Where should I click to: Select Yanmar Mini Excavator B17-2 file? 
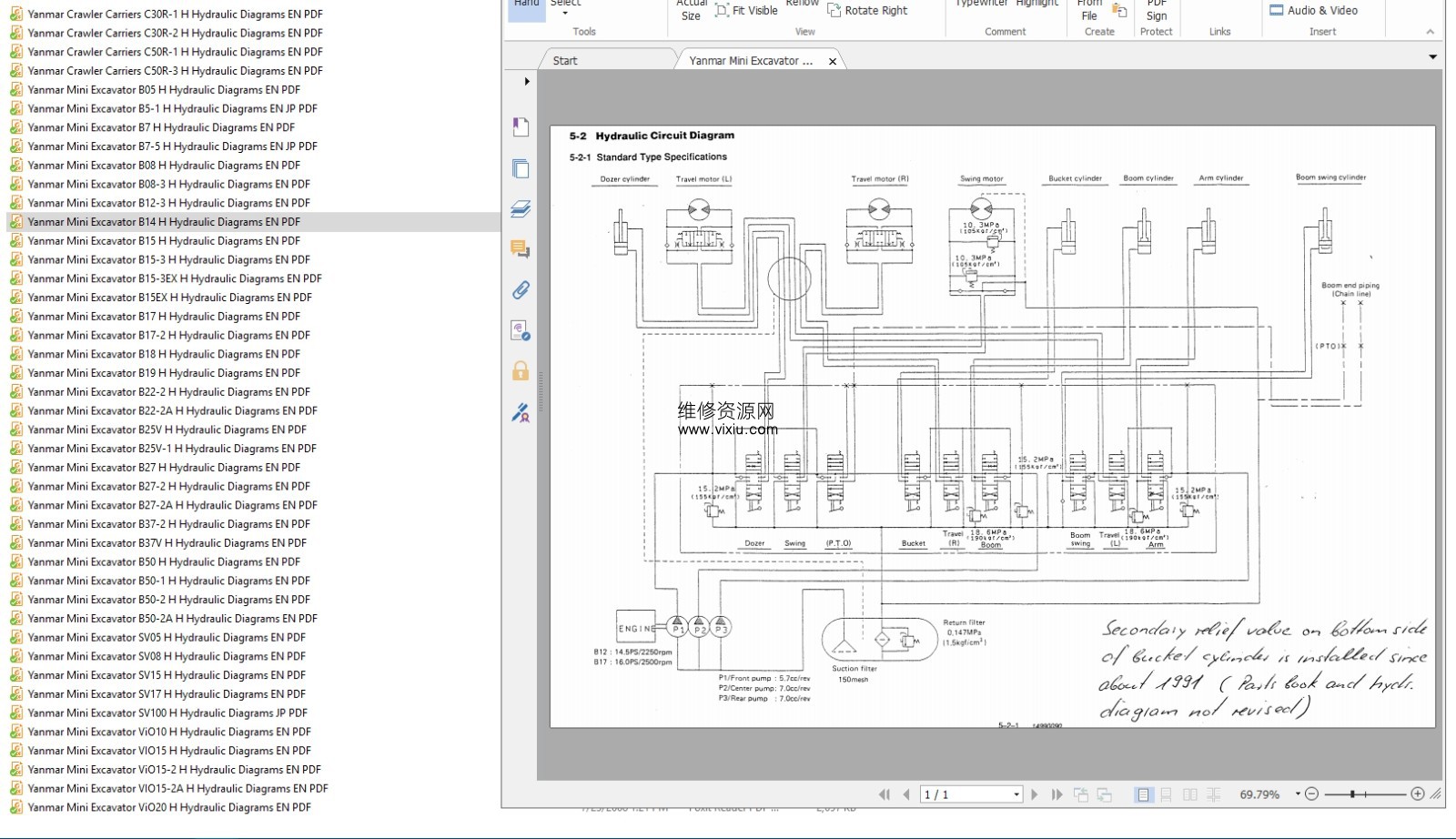pyautogui.click(x=169, y=336)
